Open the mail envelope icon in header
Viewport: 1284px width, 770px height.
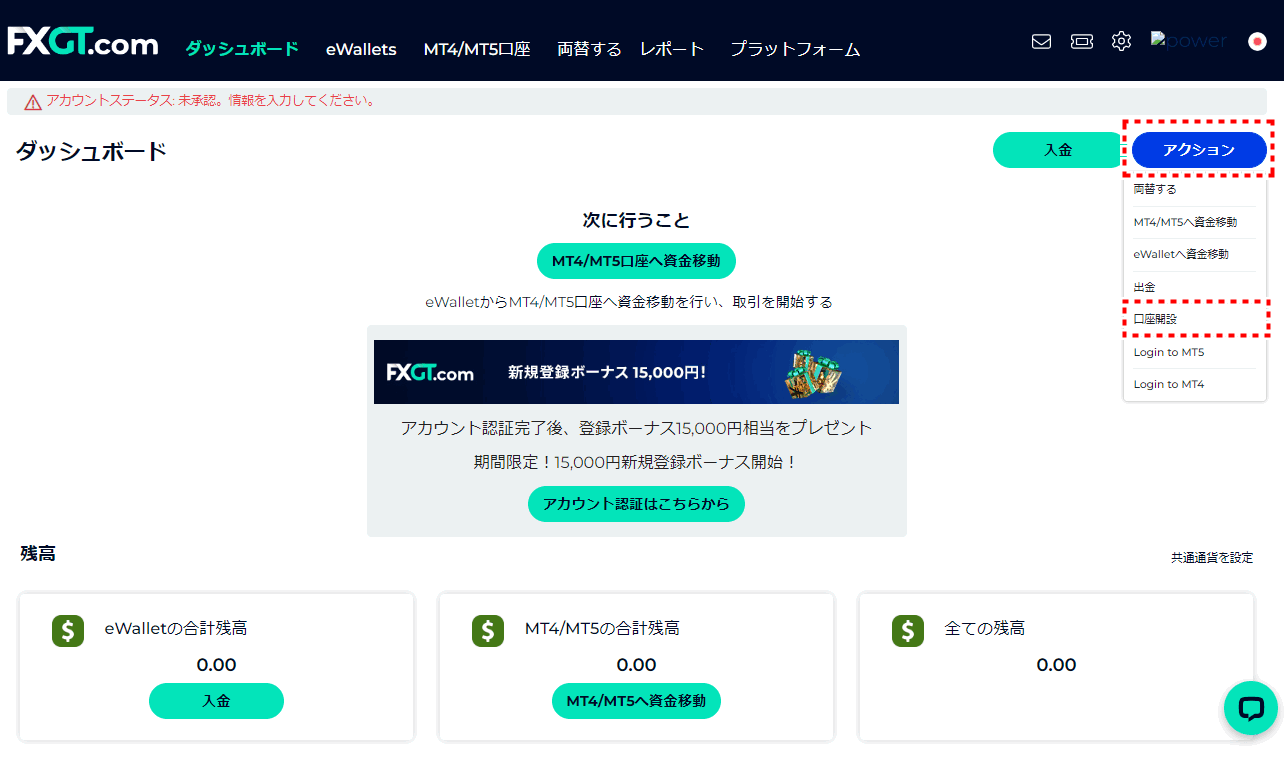point(1041,41)
